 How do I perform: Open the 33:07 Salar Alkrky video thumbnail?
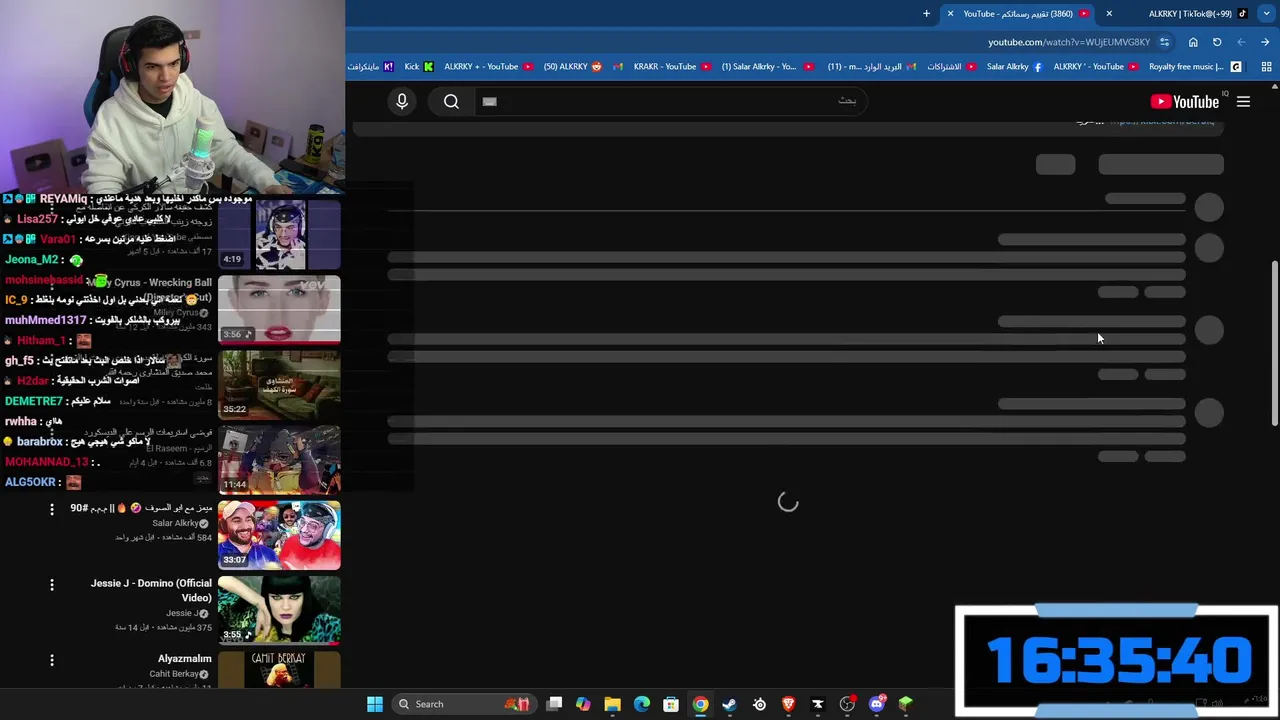[279, 535]
